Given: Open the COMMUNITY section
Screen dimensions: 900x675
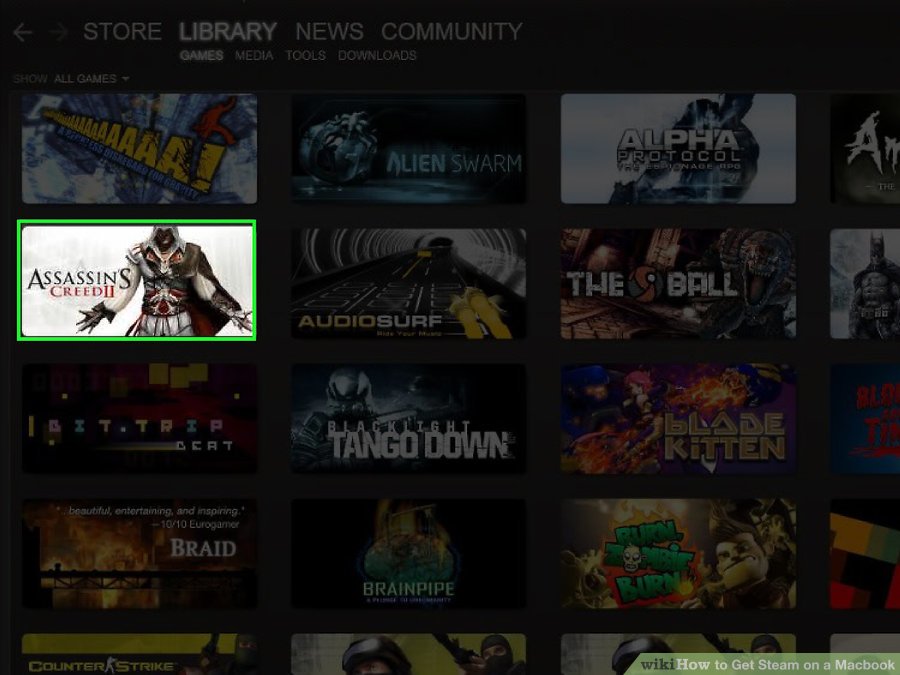Looking at the screenshot, I should [452, 32].
